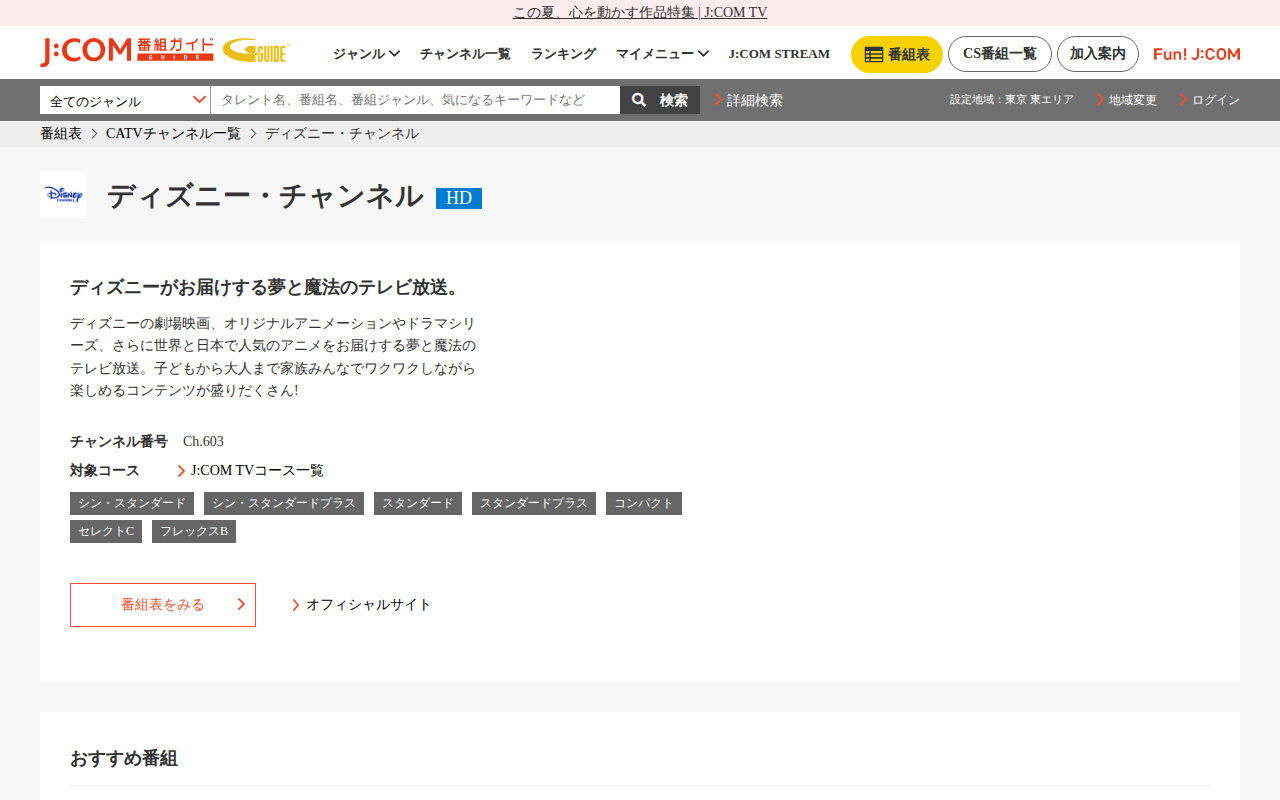
Task: Click the 地域変更 link
Action: 1126,100
